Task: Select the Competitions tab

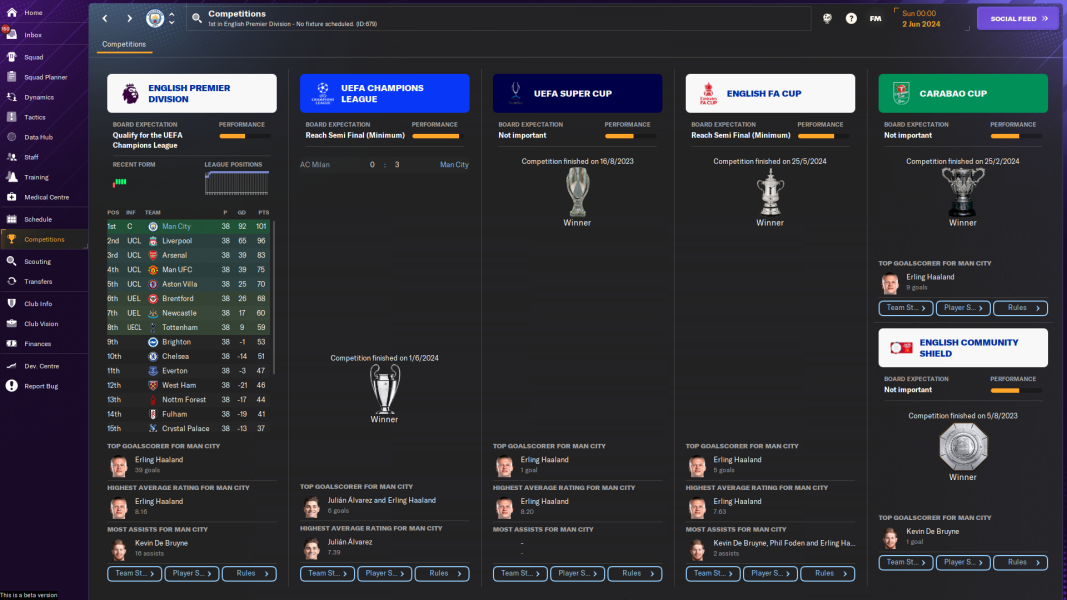Action: (x=124, y=44)
